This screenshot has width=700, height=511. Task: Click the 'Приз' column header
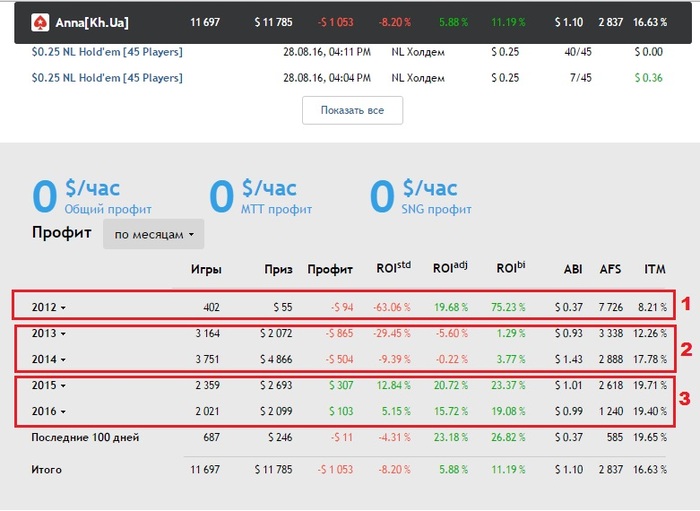tap(278, 269)
